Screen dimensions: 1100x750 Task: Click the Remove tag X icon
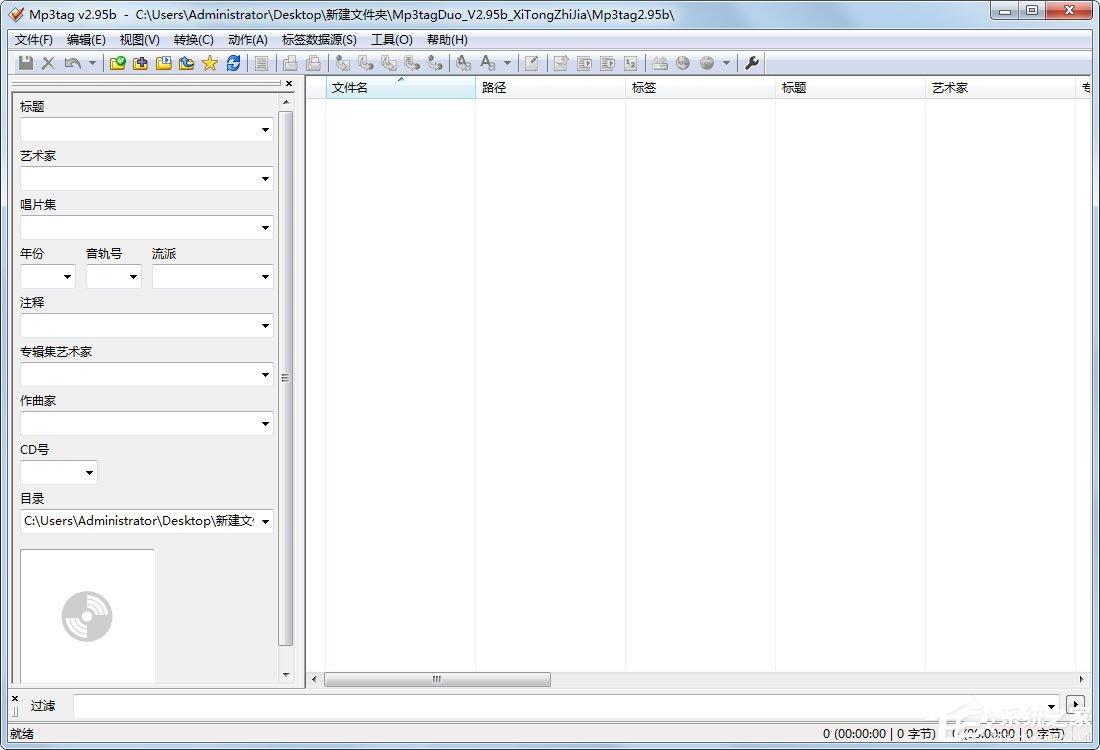coord(48,63)
